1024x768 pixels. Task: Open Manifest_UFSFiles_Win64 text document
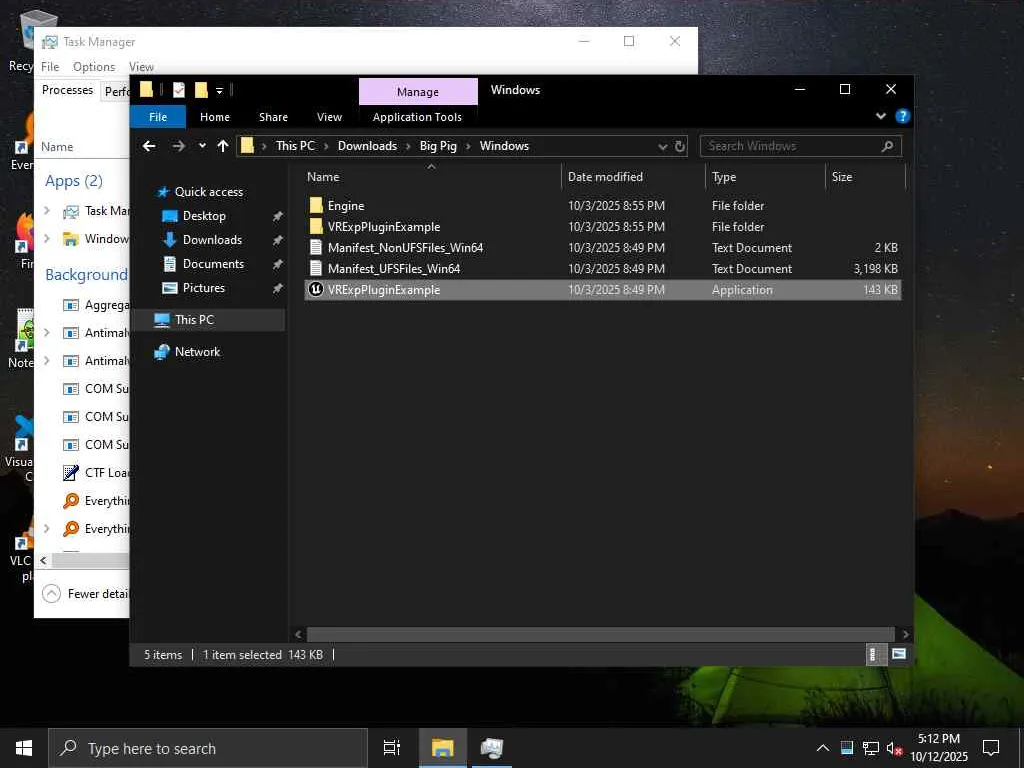[x=602, y=268]
